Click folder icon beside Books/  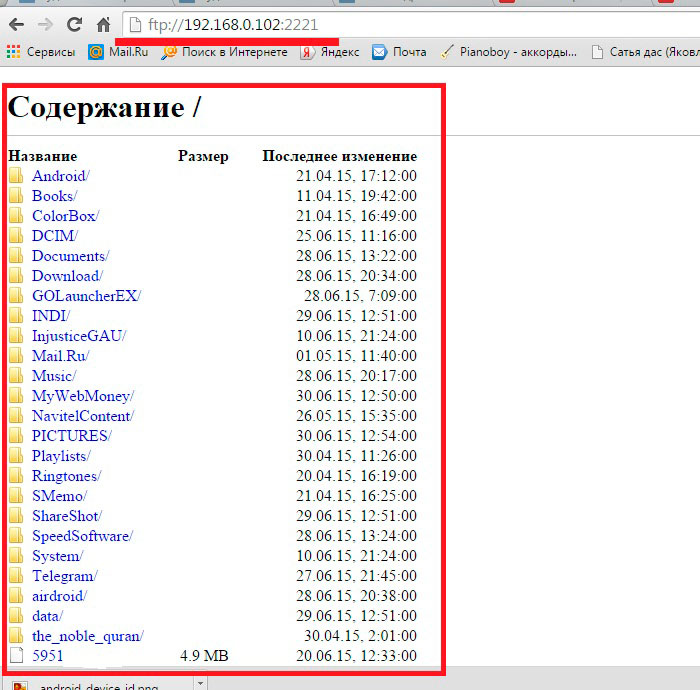click(16, 195)
